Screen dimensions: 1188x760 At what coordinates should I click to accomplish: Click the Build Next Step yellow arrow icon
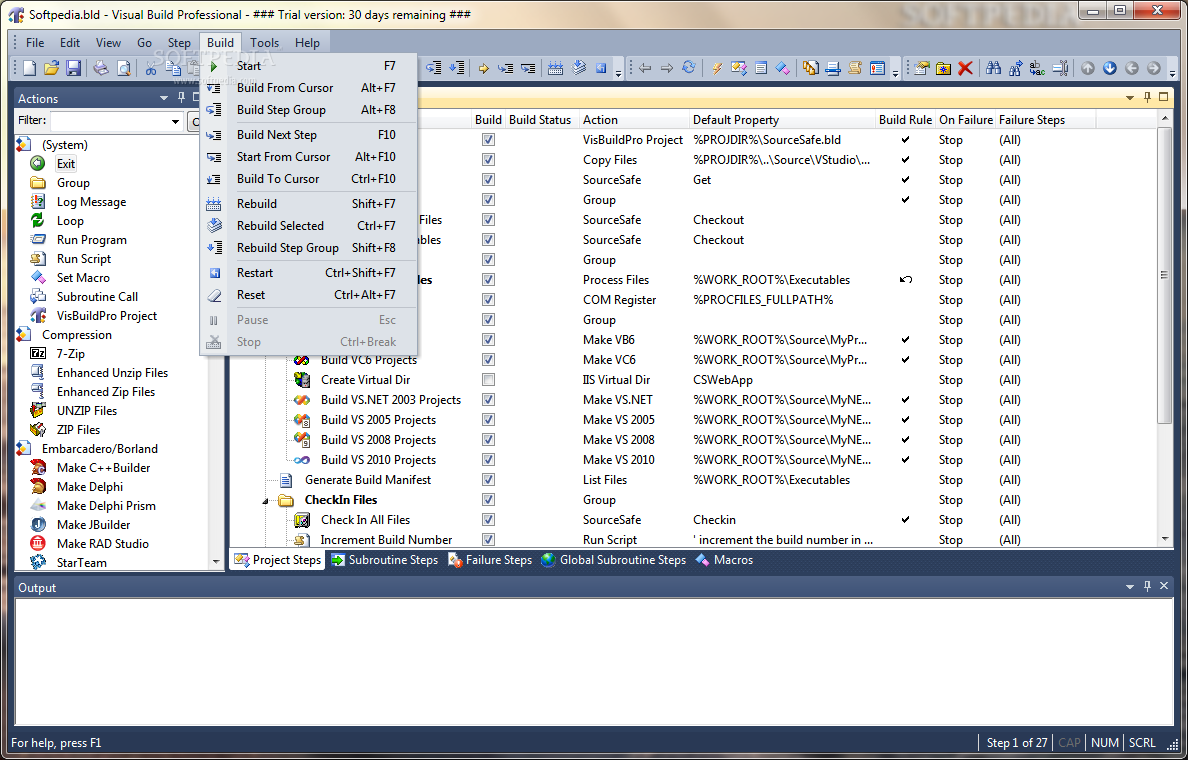483,69
